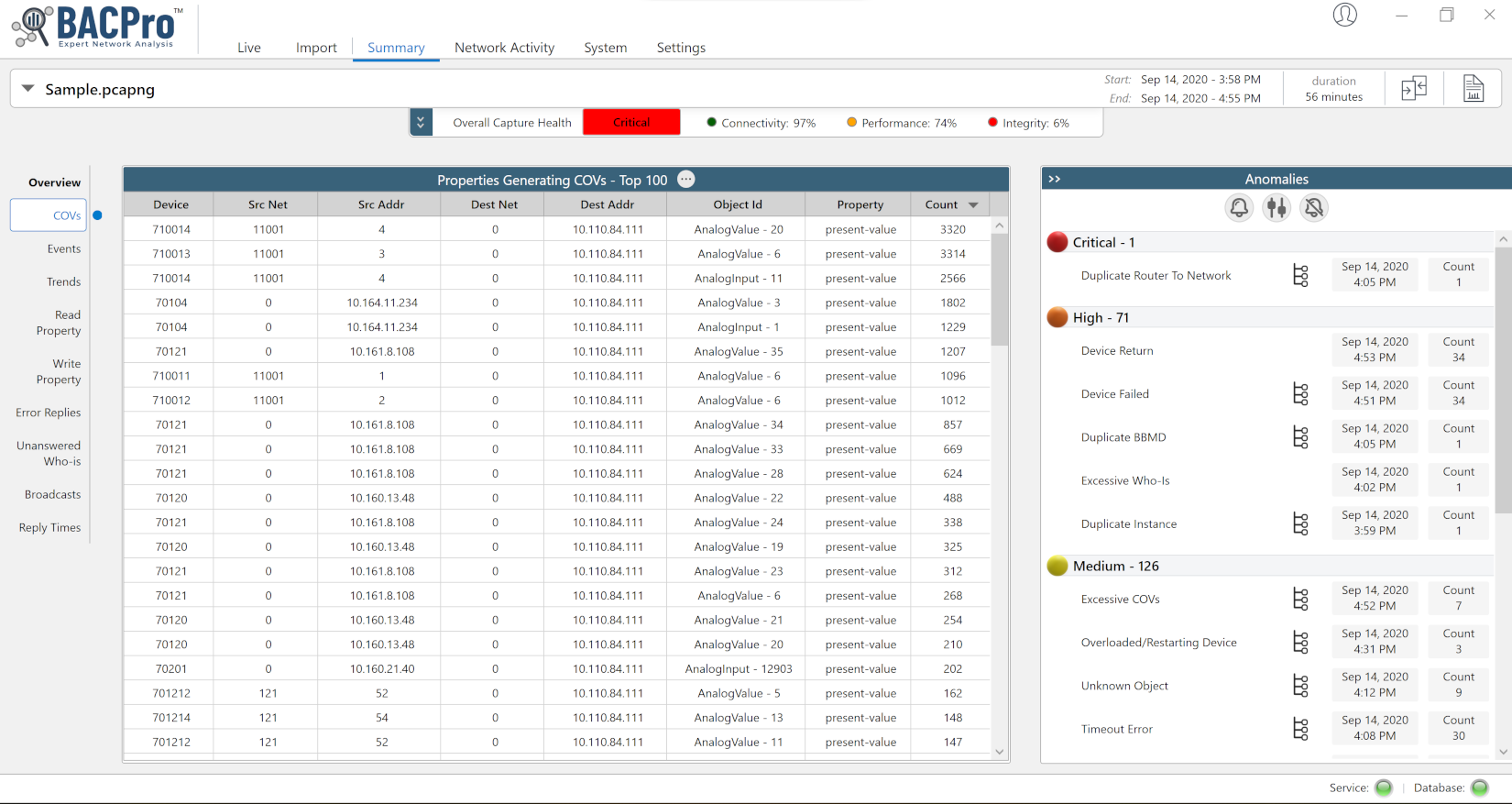
Task: Click the anomalies bell notification icon
Action: [x=1239, y=208]
